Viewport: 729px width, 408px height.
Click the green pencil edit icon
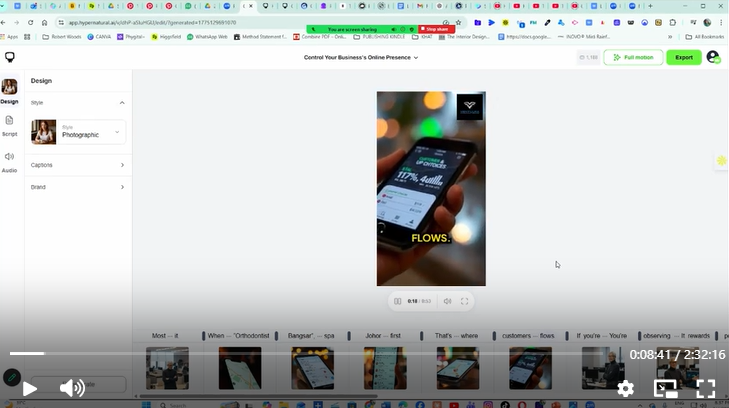(x=12, y=378)
